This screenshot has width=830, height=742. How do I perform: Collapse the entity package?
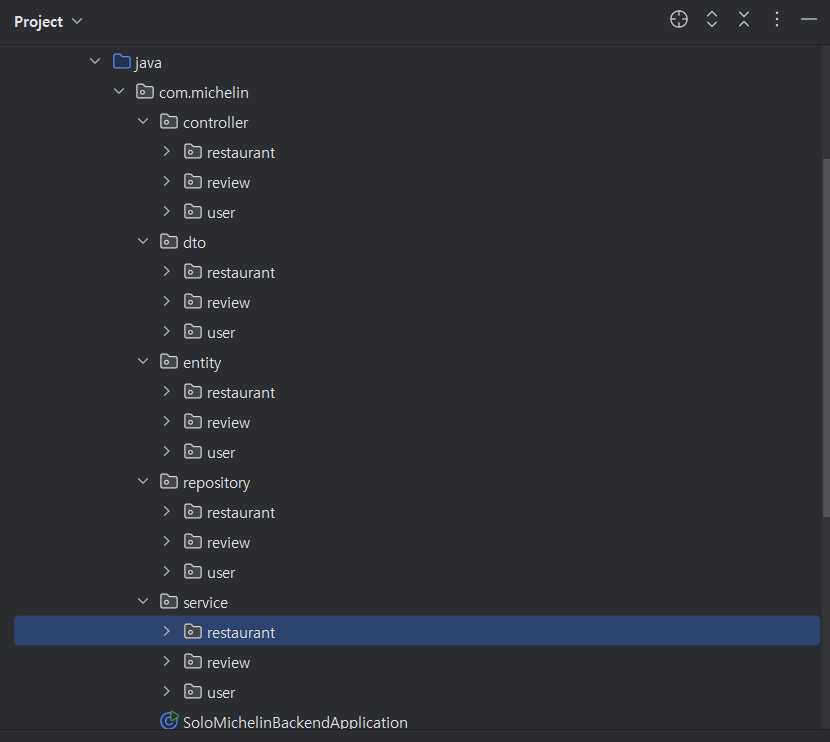[143, 361]
